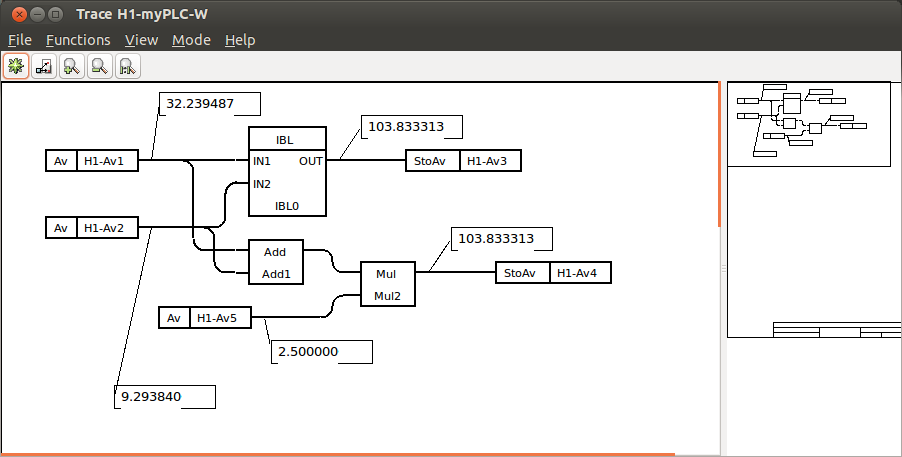
Task: Select the H1-Av4 output label
Action: tap(580, 273)
